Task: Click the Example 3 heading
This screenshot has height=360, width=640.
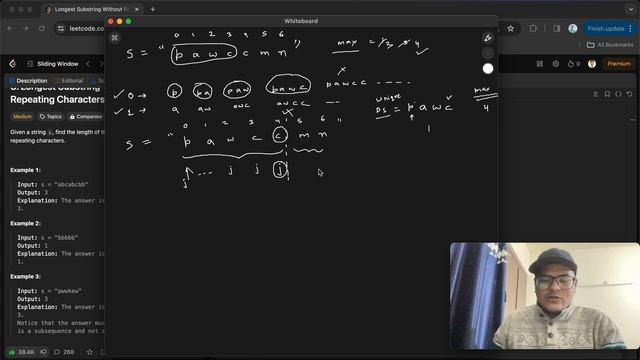Action: [x=25, y=277]
